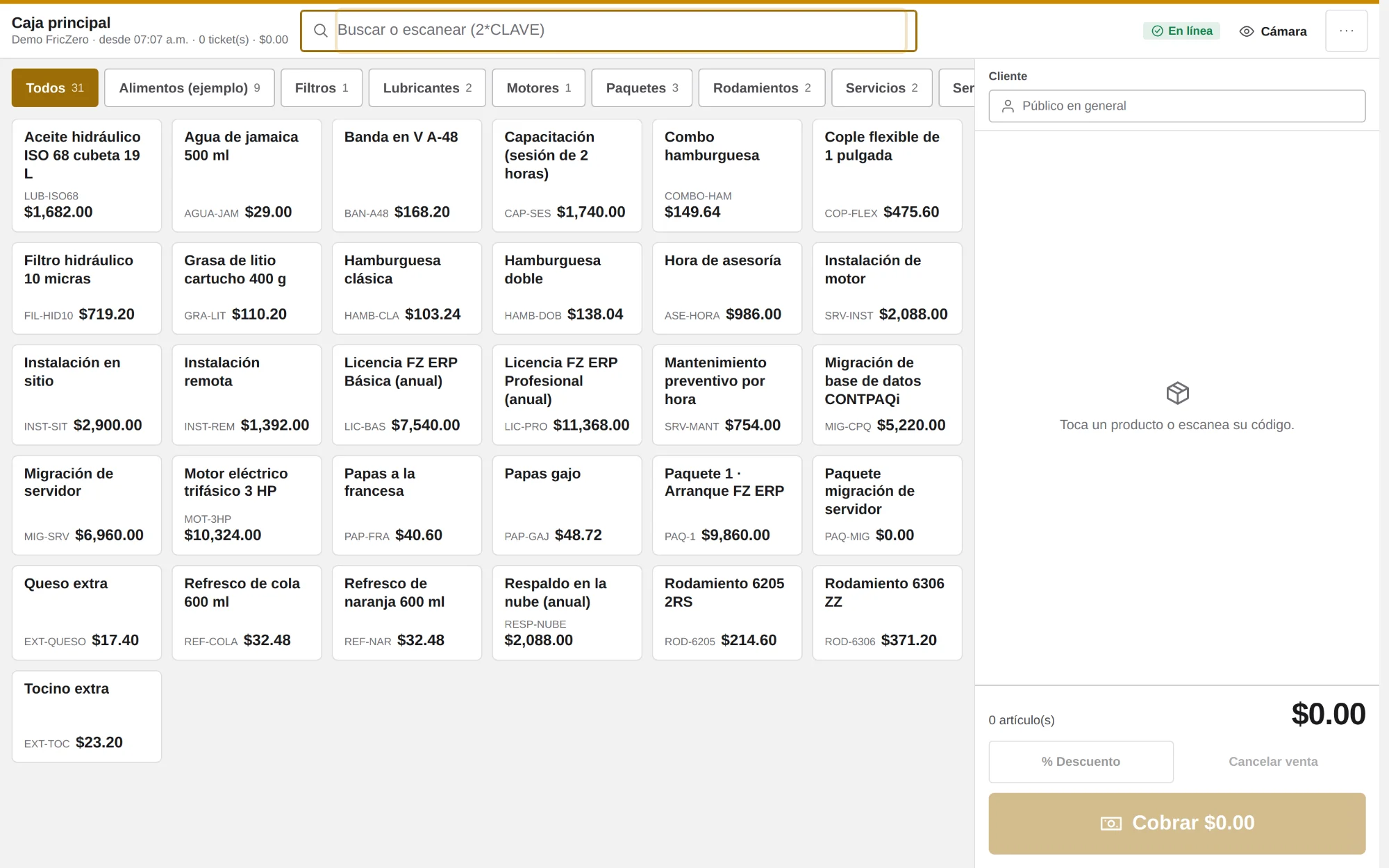Open the Lubricantes category tab
Screen dimensions: 1389x868
point(427,87)
